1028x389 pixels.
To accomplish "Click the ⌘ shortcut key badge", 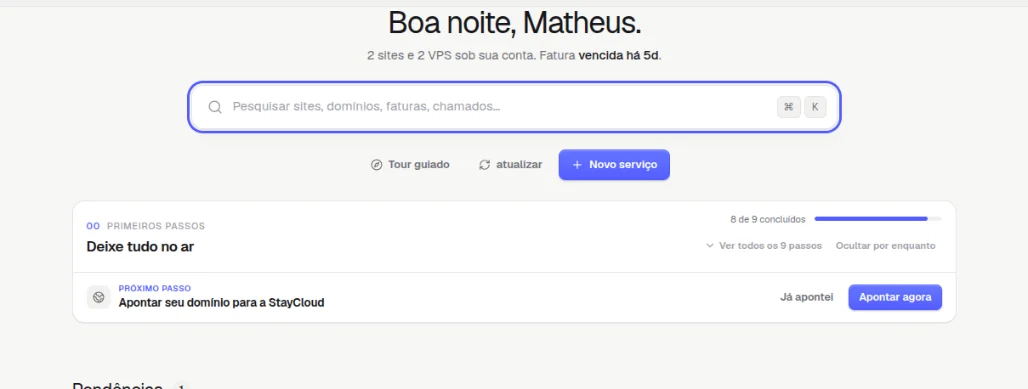I will (789, 107).
